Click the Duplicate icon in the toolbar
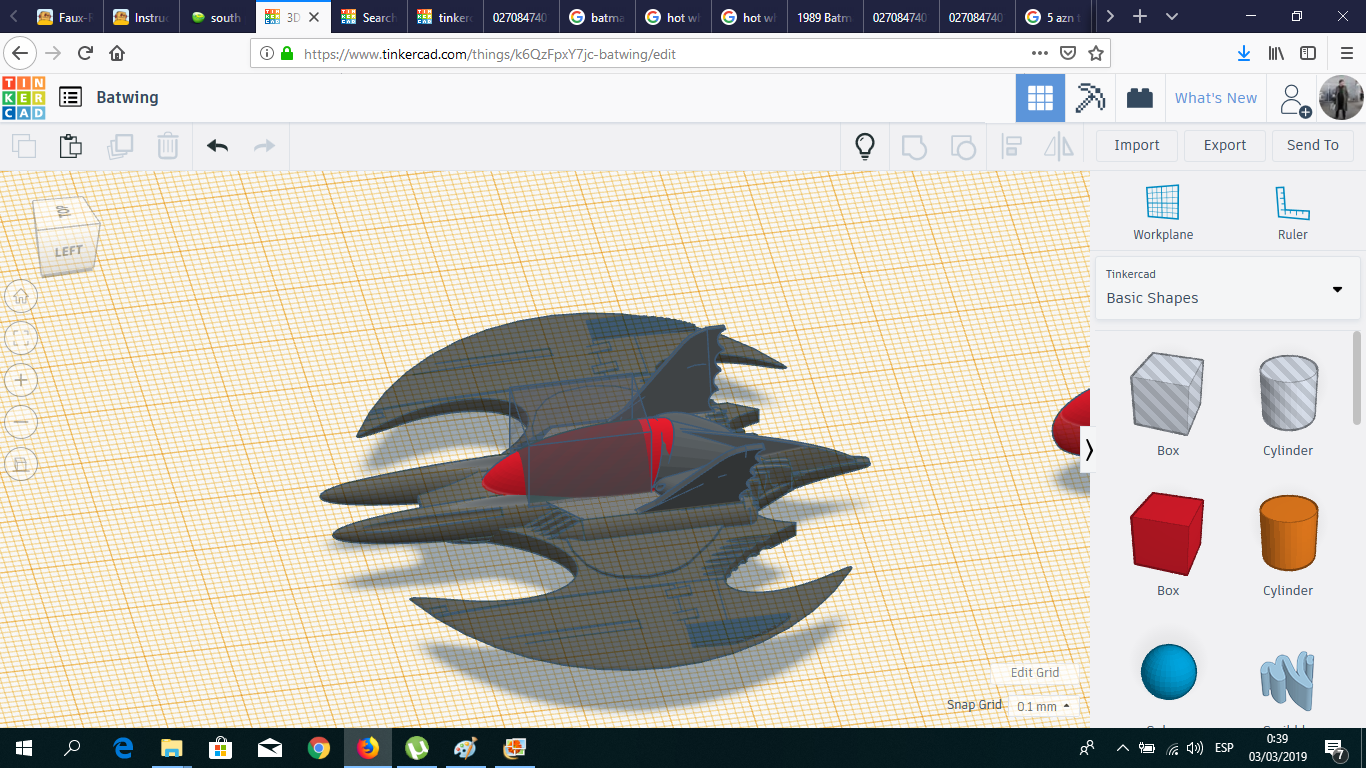Screen dimensions: 1366x768 (120, 146)
